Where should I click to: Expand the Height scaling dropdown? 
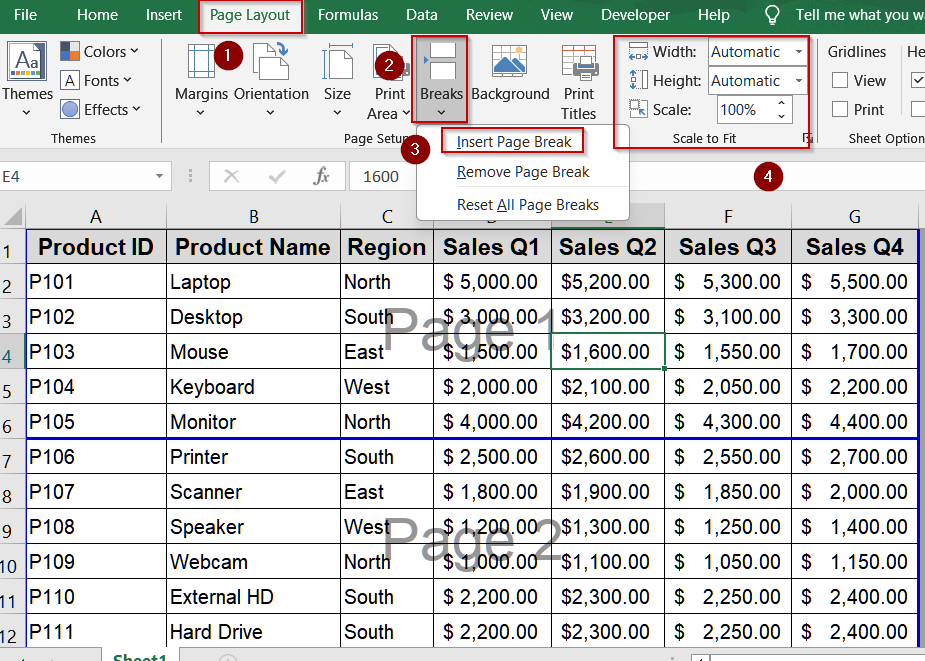[x=799, y=81]
